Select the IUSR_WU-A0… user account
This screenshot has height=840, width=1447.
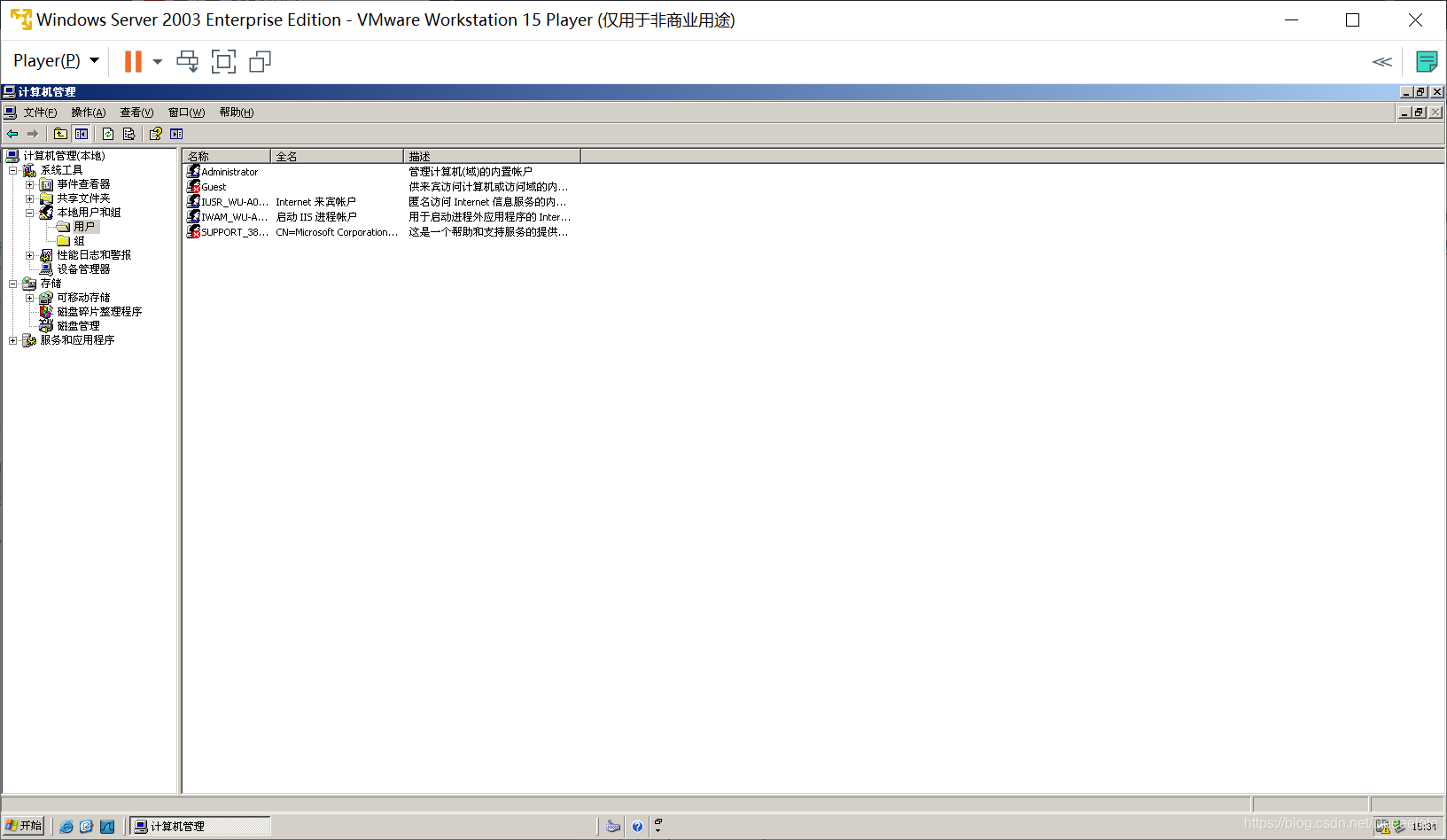(x=235, y=202)
